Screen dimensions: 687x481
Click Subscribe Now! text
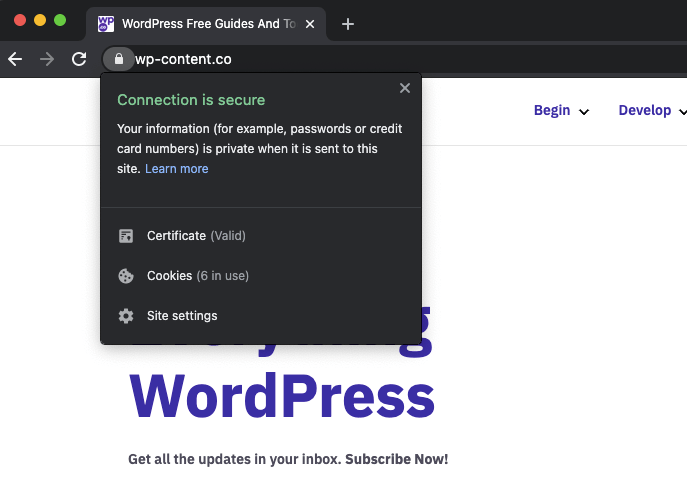tap(397, 459)
